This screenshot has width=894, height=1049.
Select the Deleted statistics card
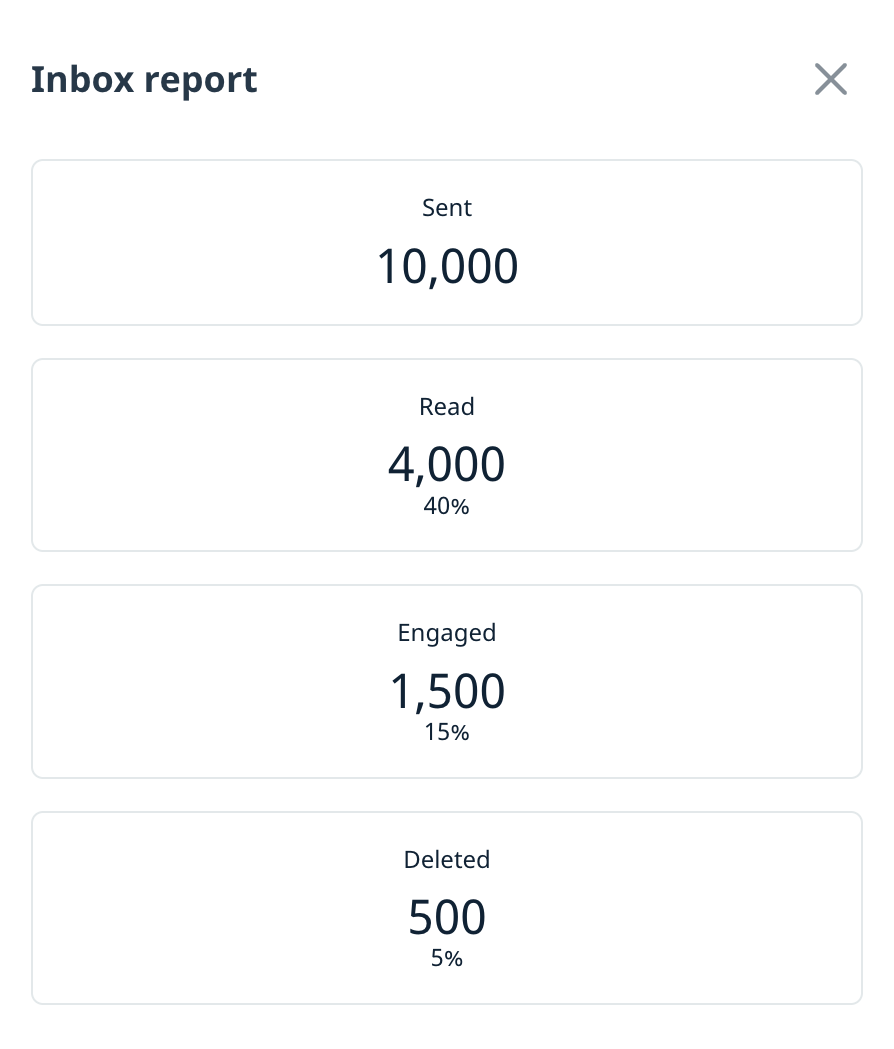point(446,908)
